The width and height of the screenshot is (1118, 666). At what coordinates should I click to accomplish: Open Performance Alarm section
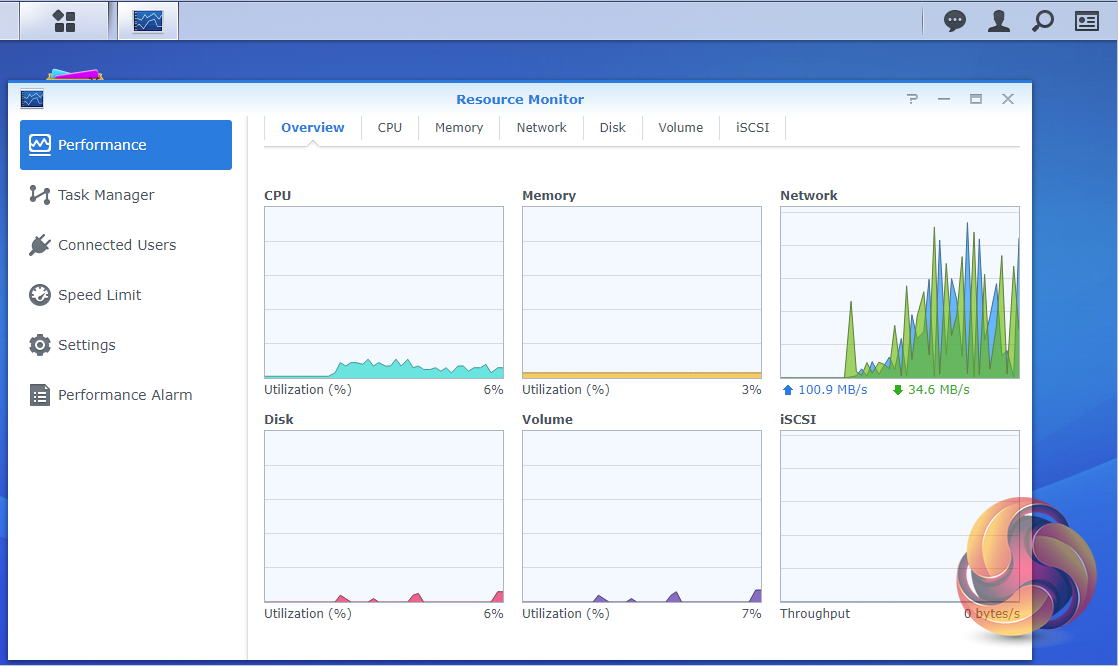point(125,395)
